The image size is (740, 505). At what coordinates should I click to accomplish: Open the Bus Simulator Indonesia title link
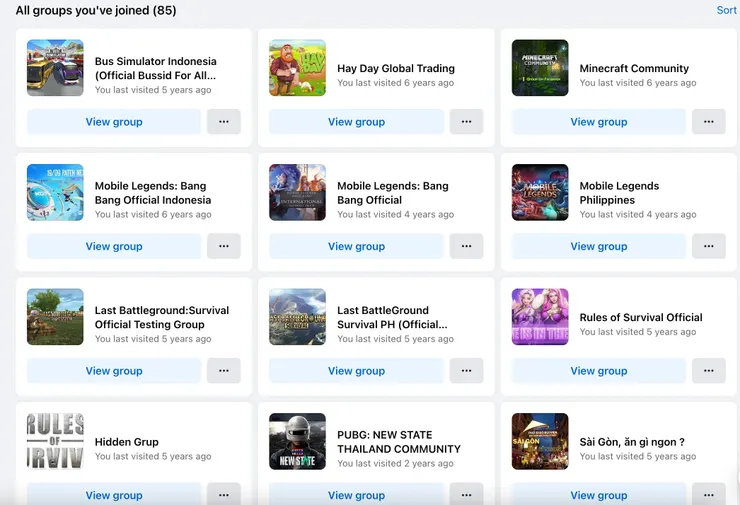(156, 68)
